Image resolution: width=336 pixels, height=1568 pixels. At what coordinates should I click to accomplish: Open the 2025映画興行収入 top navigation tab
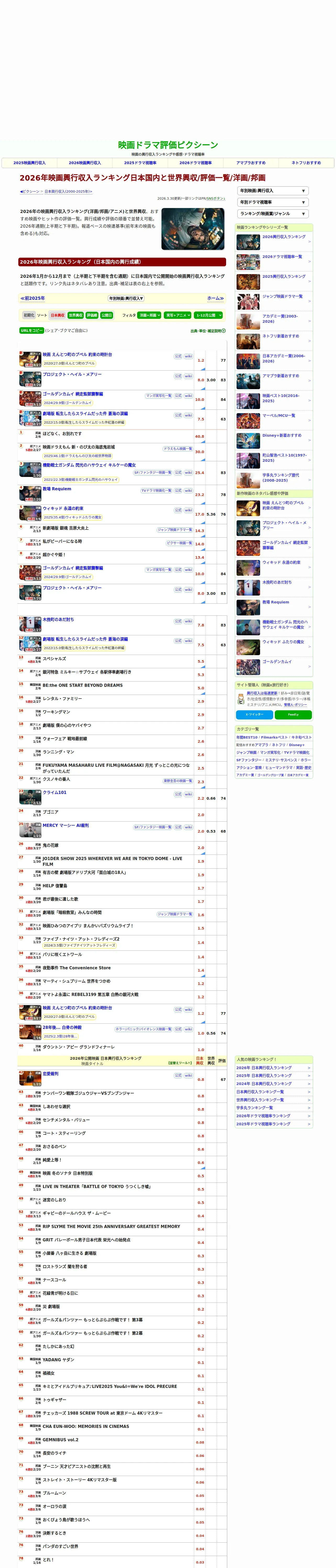[x=29, y=163]
